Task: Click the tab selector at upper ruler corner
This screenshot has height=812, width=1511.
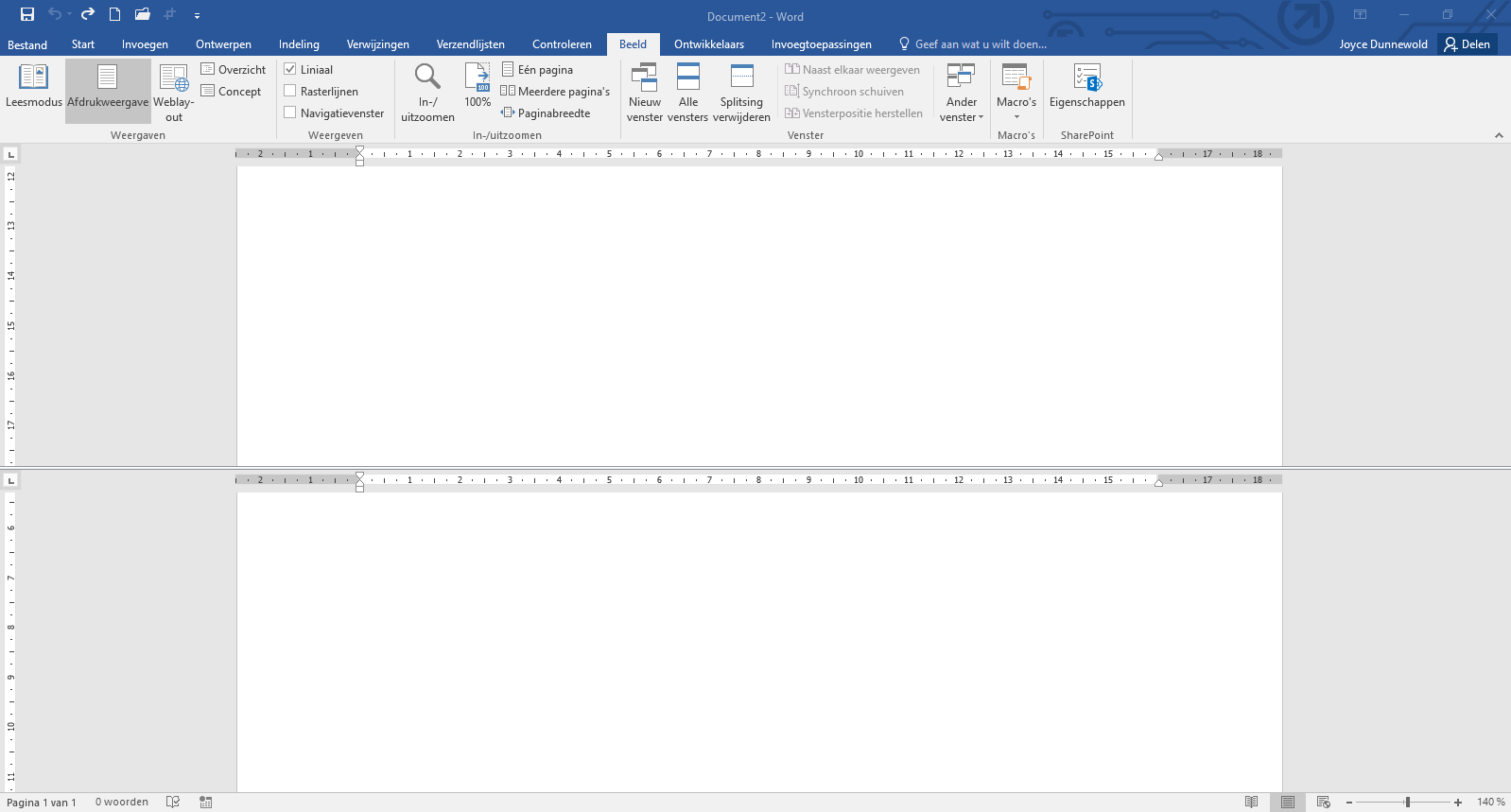Action: [x=11, y=154]
